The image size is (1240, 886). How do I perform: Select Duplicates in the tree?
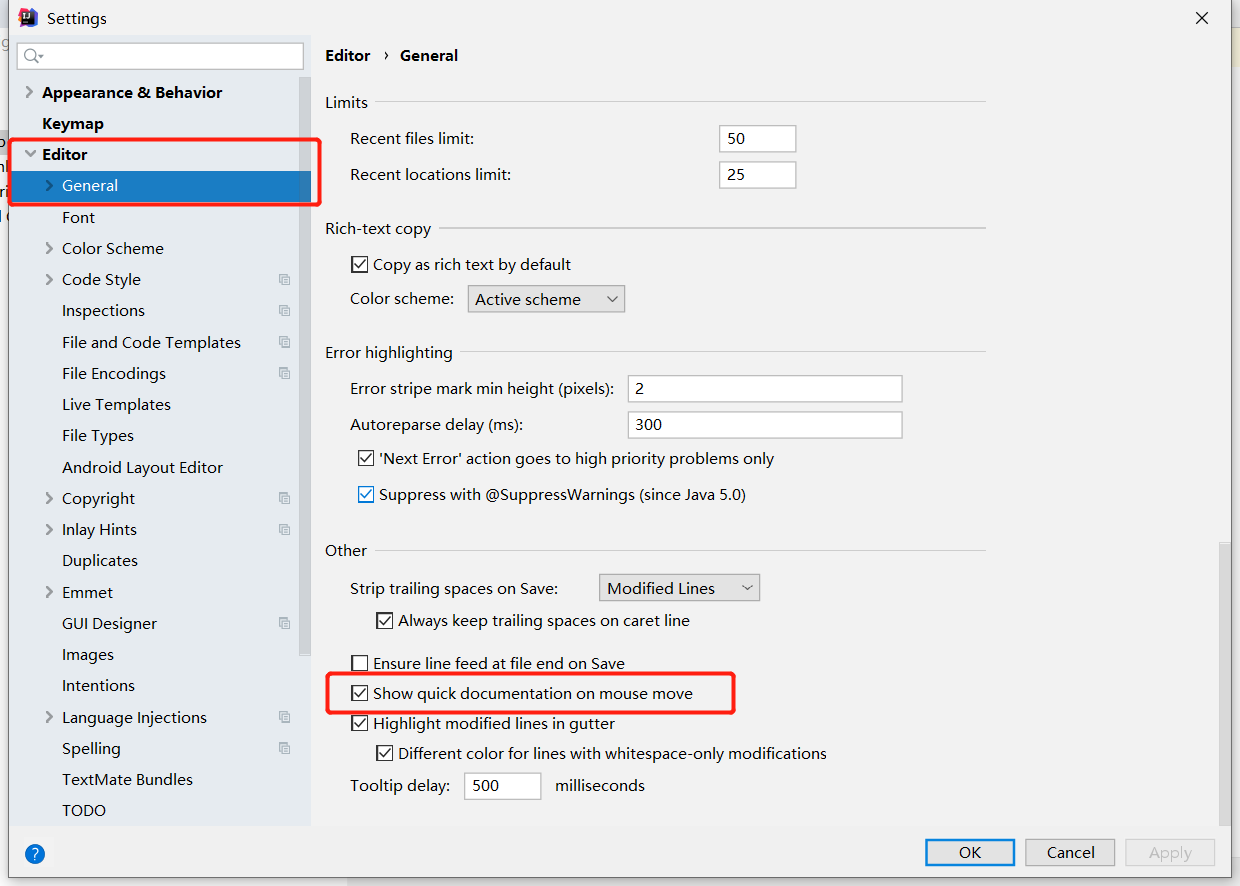click(100, 561)
